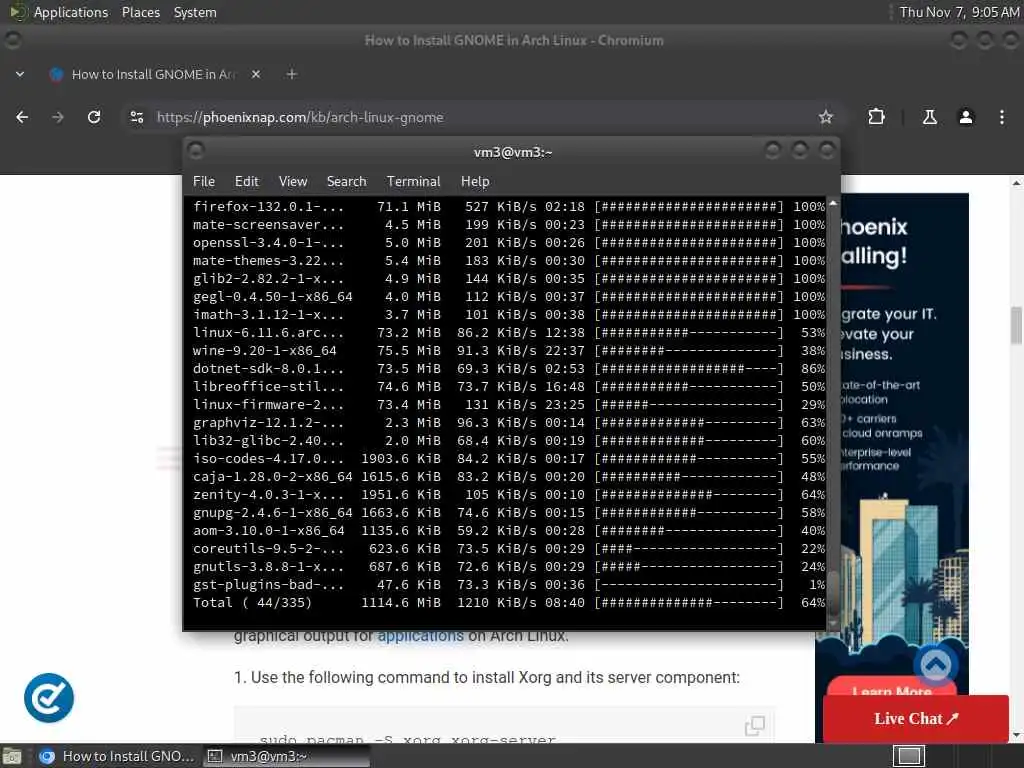
Task: Click the round blue checkmark widget
Action: click(x=49, y=697)
